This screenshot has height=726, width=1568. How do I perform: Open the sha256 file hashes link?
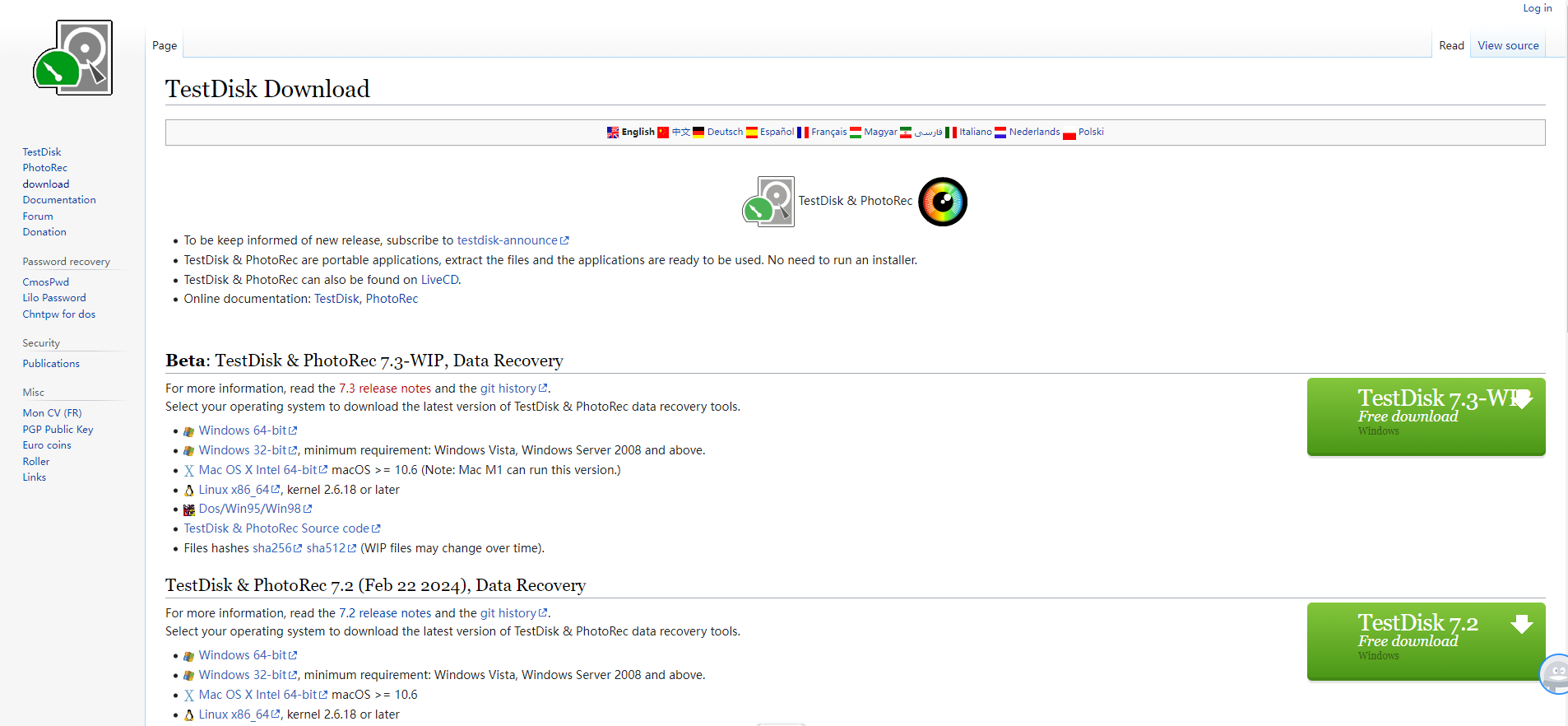[272, 548]
